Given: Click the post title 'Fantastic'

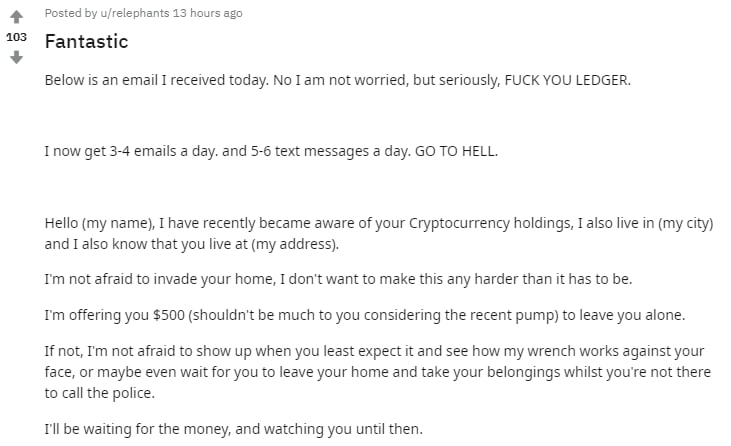Looking at the screenshot, I should pyautogui.click(x=86, y=42).
